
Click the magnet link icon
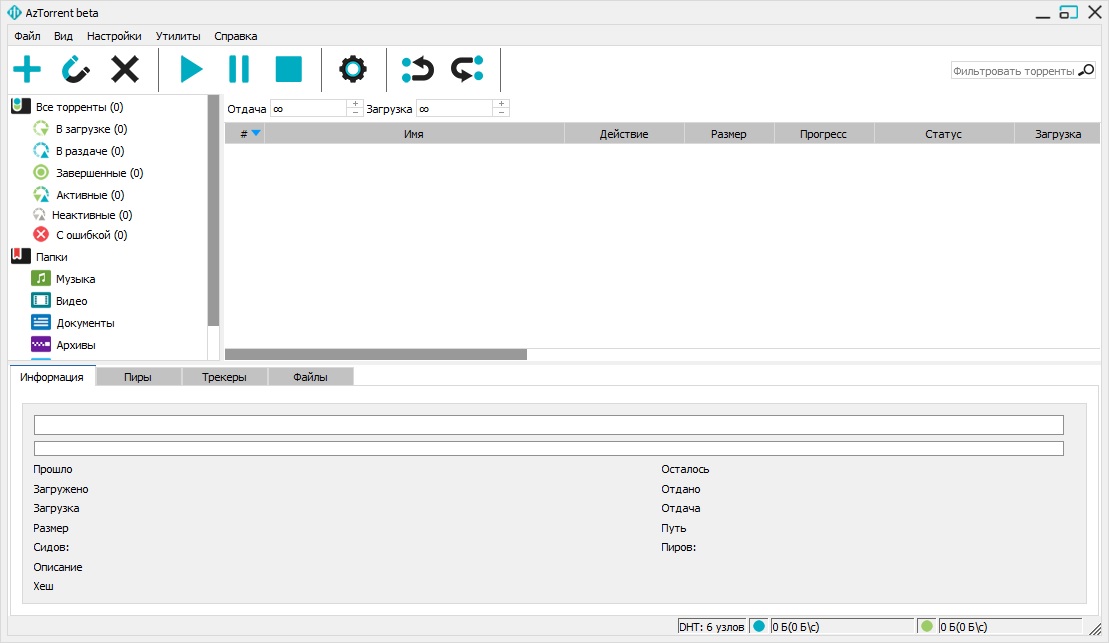pos(76,69)
